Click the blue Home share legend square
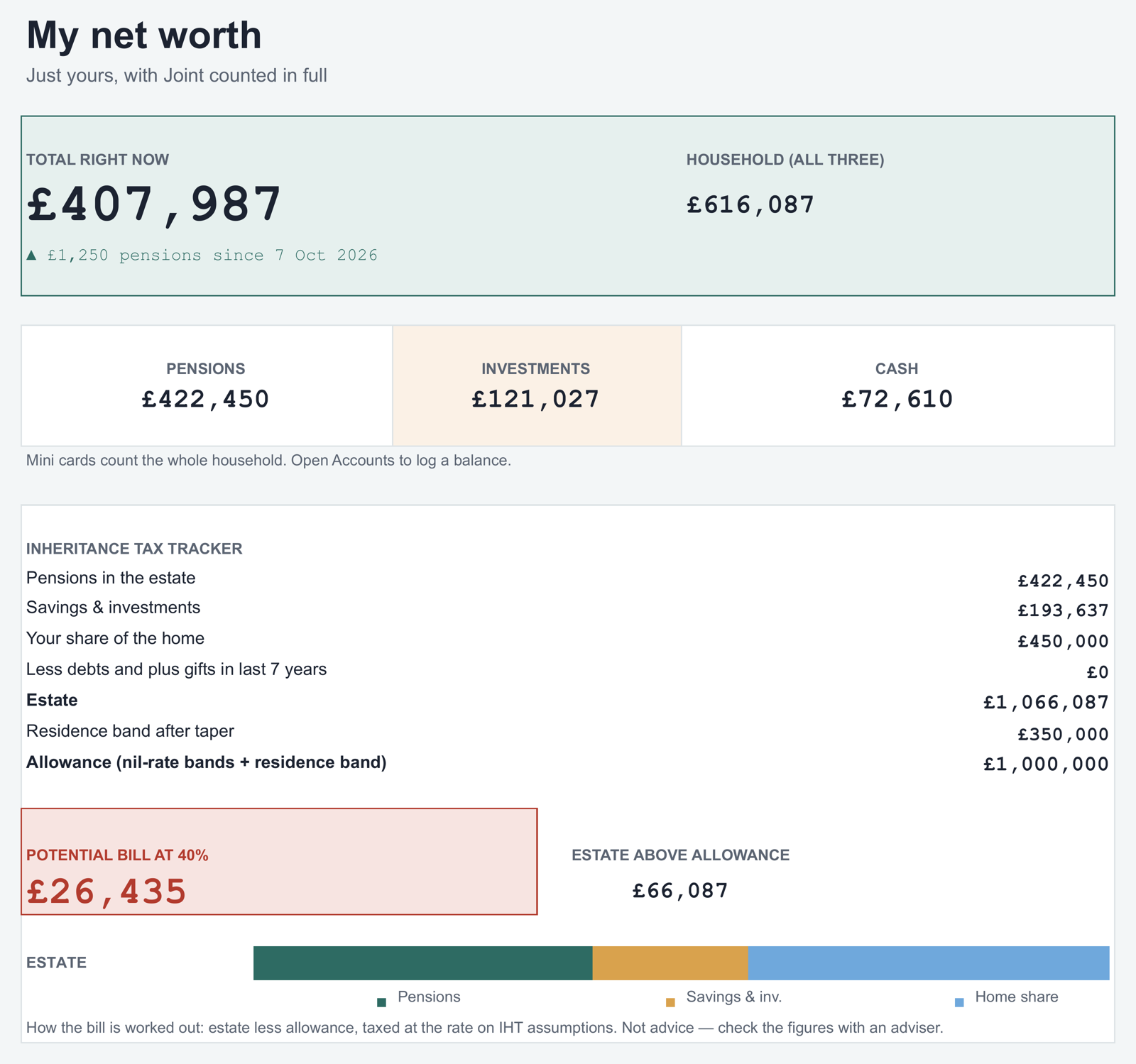This screenshot has width=1136, height=1064. (959, 1002)
